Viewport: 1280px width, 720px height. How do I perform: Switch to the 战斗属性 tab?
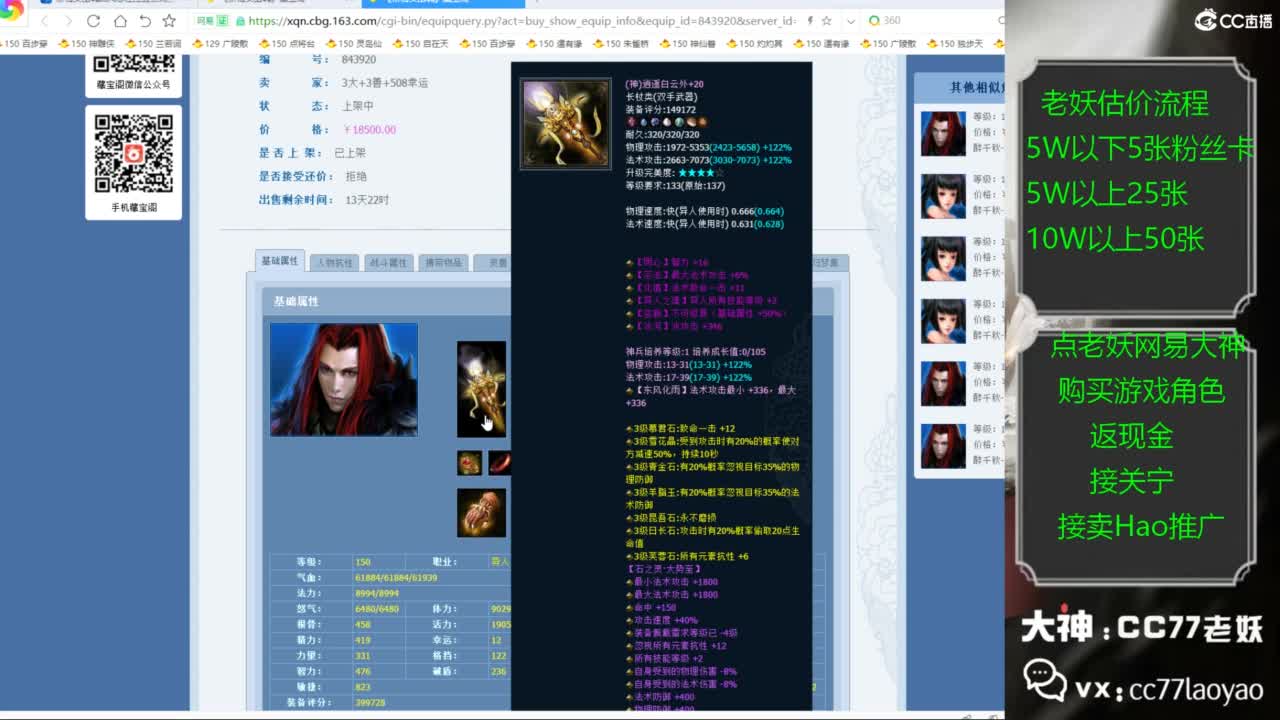click(x=388, y=263)
